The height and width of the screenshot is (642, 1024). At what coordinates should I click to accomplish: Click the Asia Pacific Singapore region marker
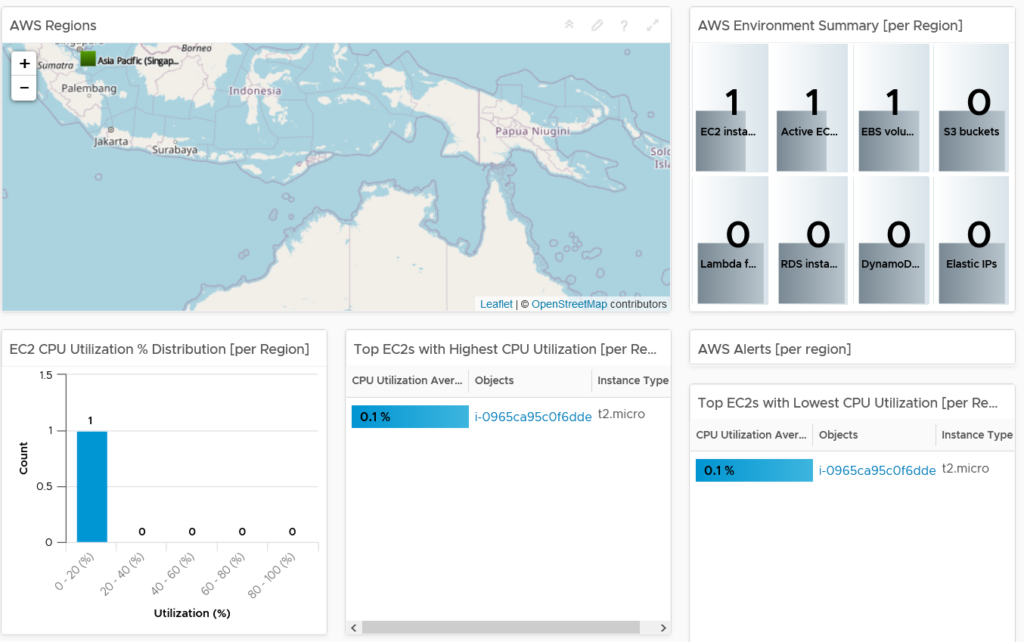[x=88, y=59]
